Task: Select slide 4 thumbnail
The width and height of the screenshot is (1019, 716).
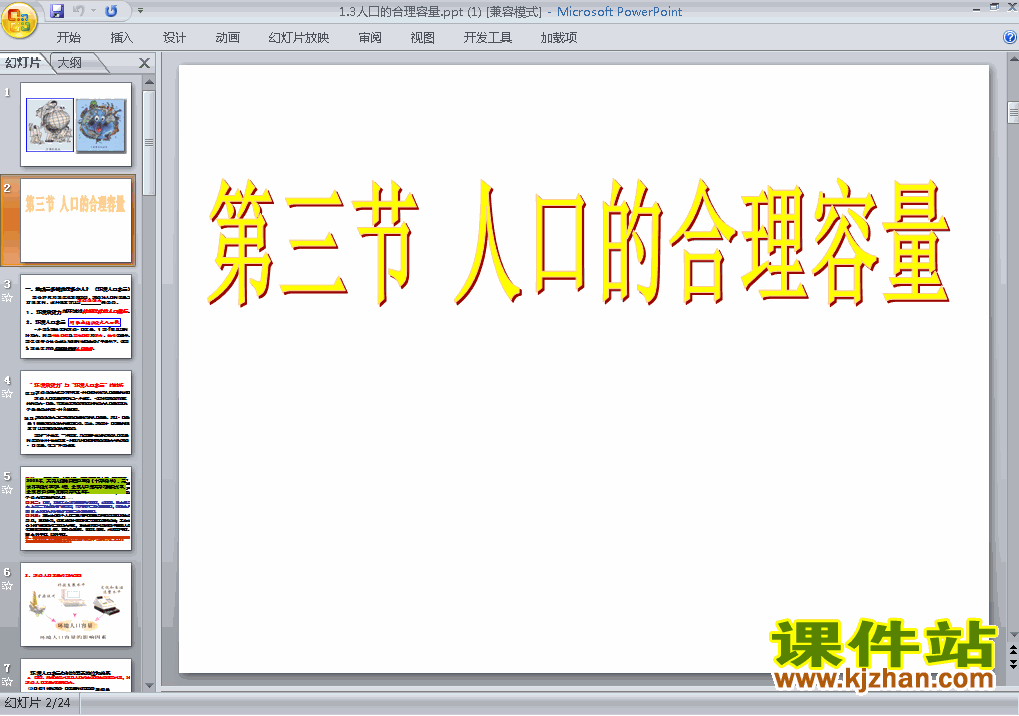Action: tap(76, 413)
